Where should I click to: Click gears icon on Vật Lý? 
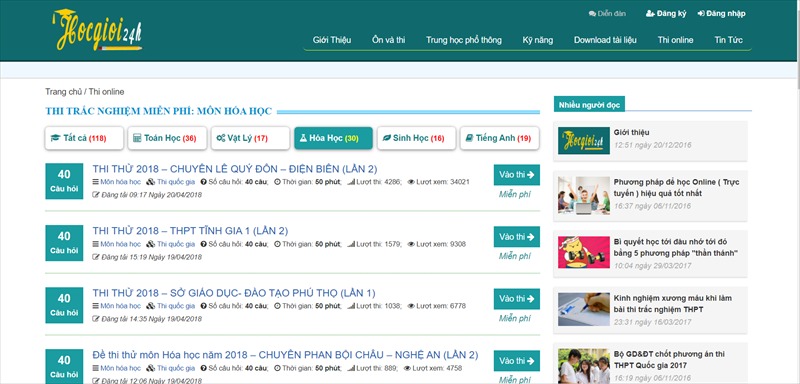coord(220,138)
